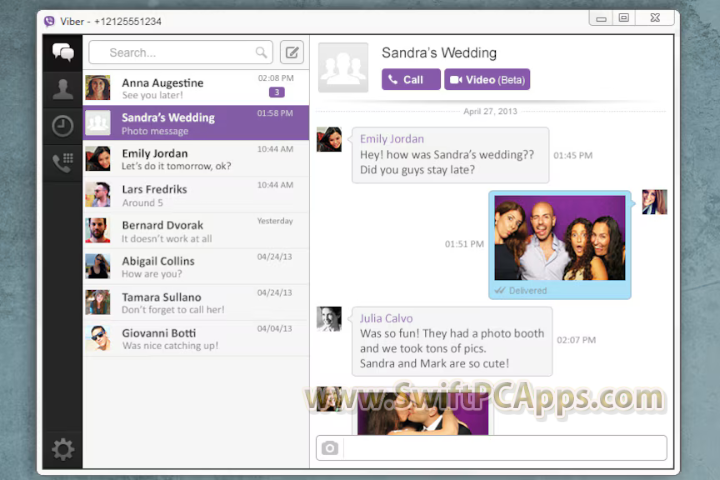
Task: Open the contacts view from the sidebar
Action: [63, 89]
